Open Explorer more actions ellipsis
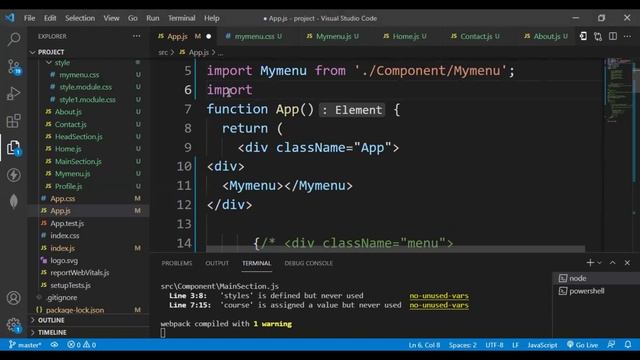640x360 pixels. point(136,36)
